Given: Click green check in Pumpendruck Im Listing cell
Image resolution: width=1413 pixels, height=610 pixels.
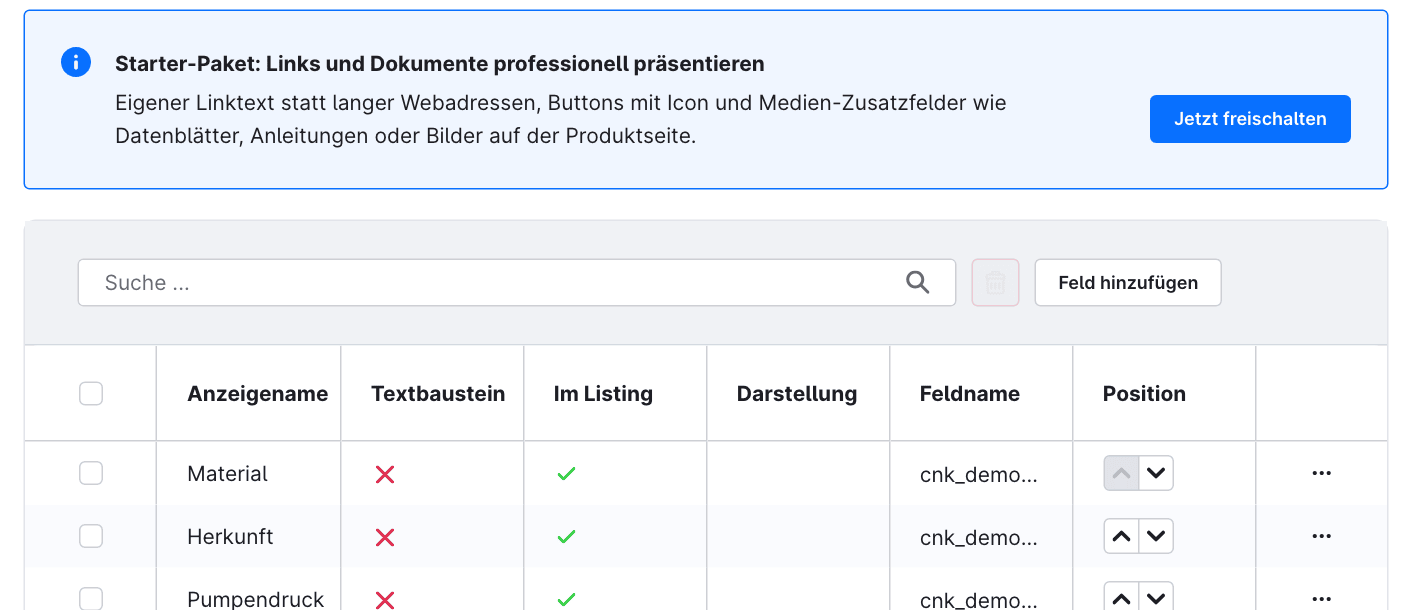Looking at the screenshot, I should pos(566,600).
